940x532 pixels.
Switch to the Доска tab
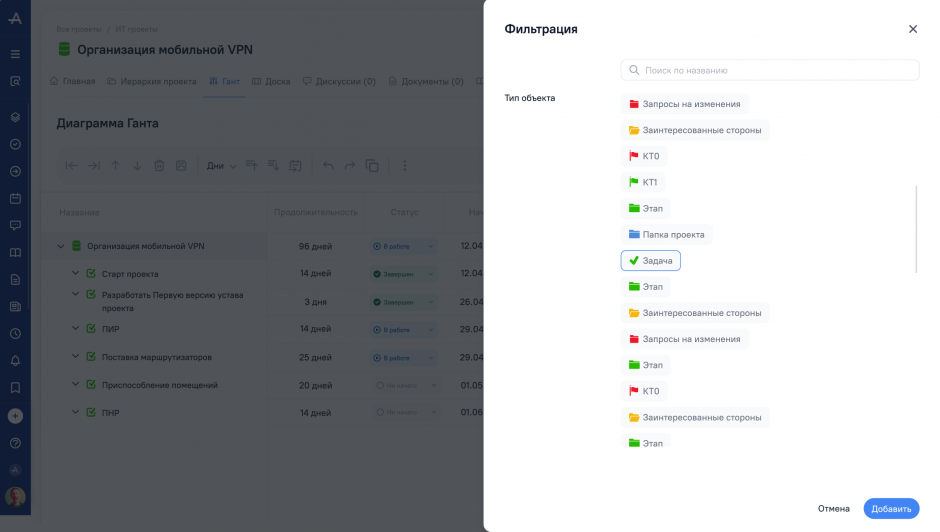pyautogui.click(x=271, y=82)
